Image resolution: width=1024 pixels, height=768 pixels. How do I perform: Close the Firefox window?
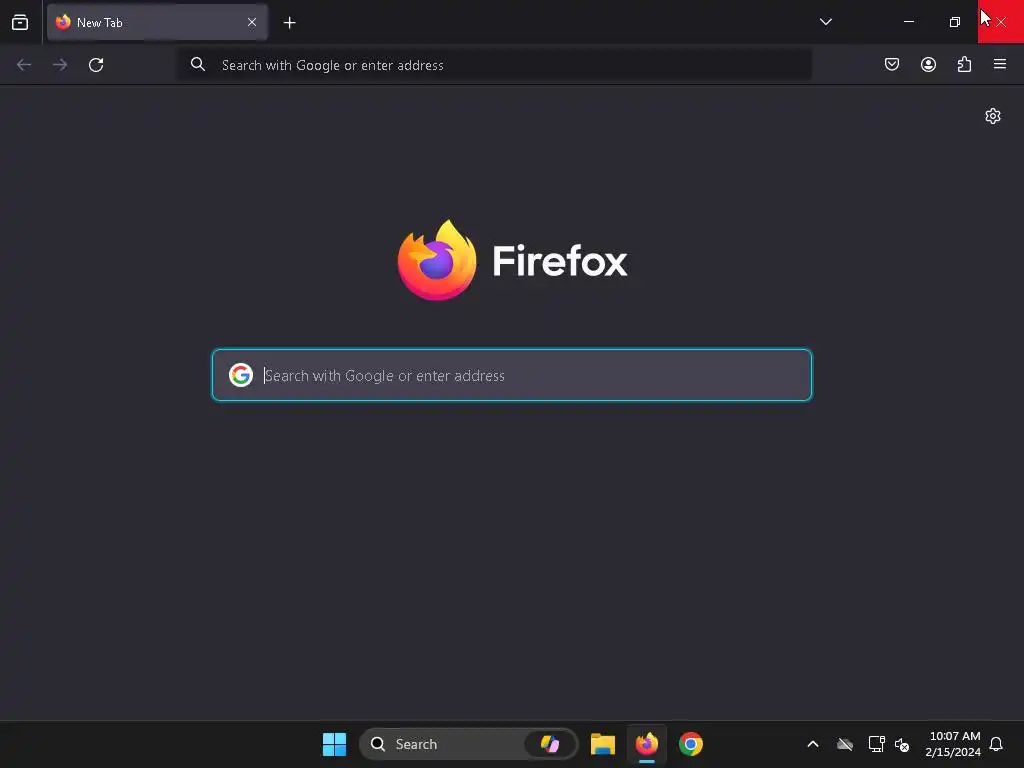coord(1000,22)
